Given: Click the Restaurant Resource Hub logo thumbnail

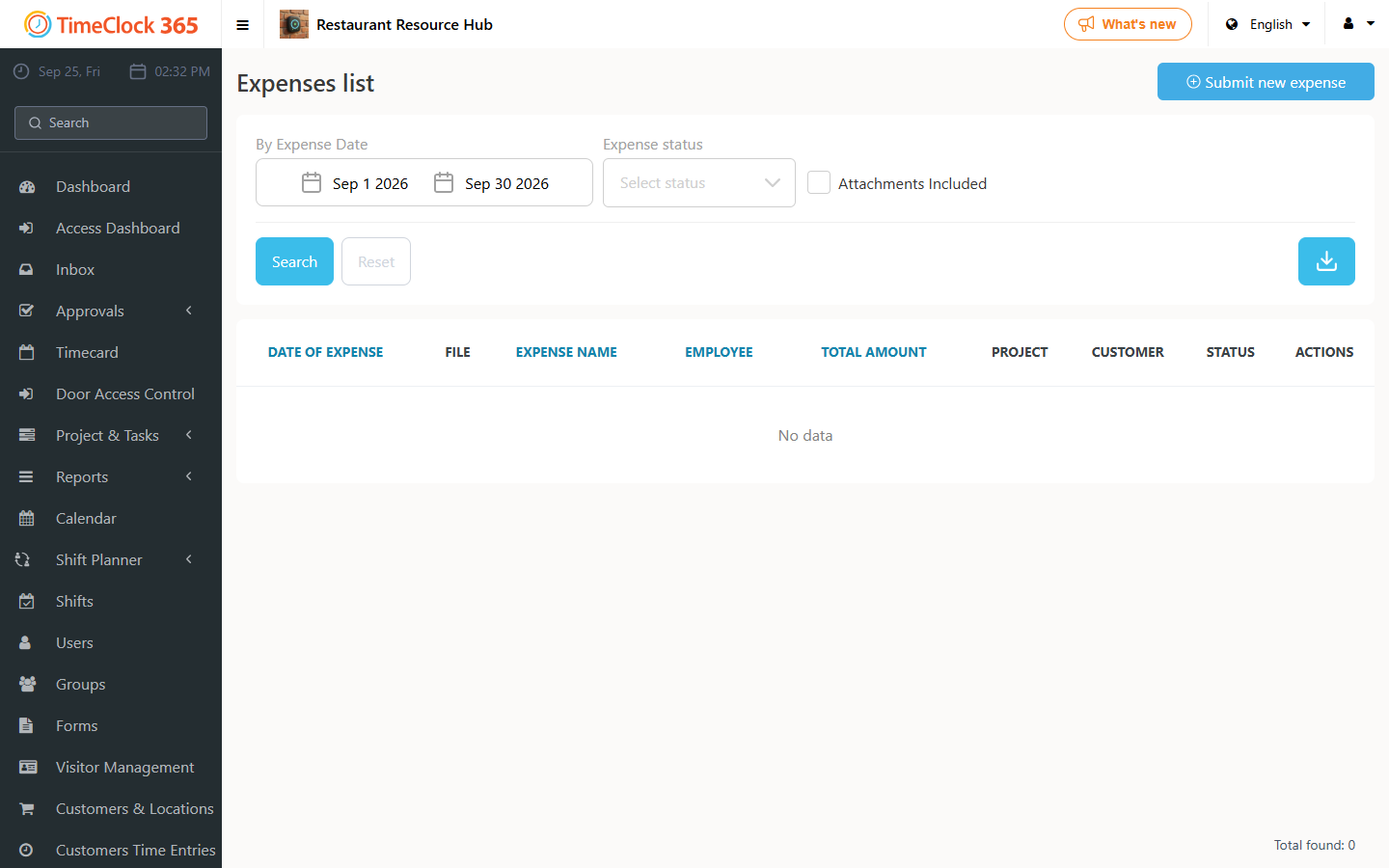Looking at the screenshot, I should (x=294, y=24).
